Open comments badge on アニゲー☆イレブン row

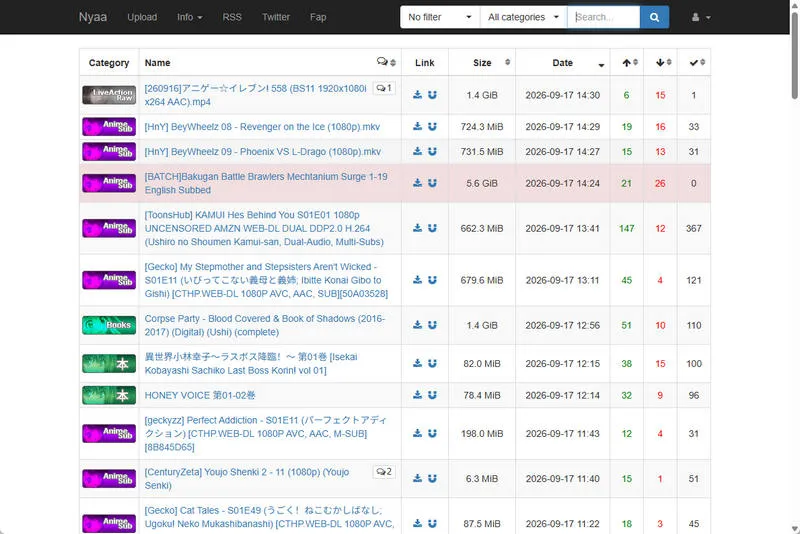coord(384,88)
